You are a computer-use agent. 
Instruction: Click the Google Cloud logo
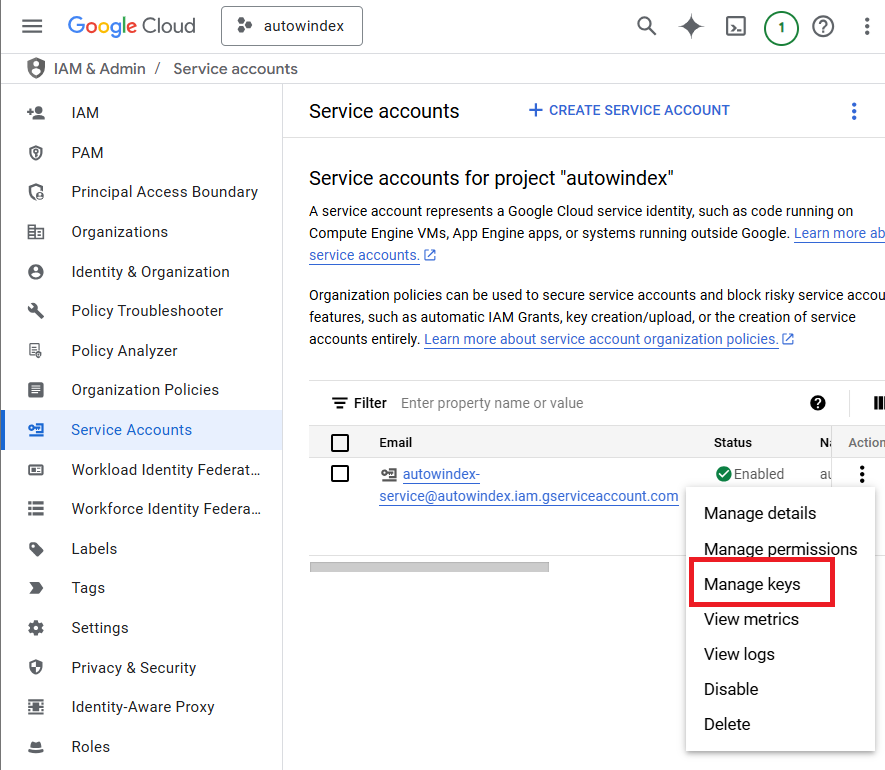[x=132, y=26]
